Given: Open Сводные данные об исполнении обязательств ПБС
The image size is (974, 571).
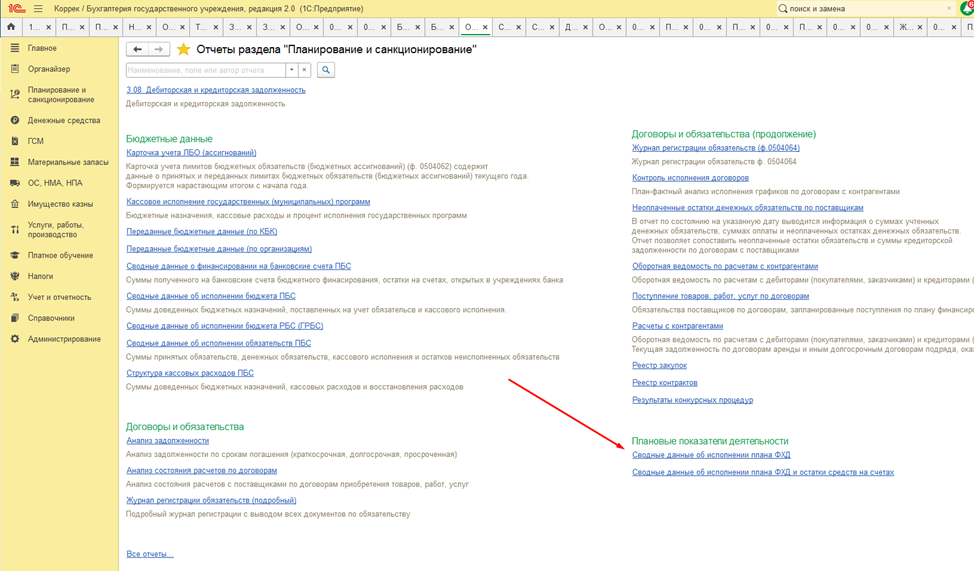Looking at the screenshot, I should click(x=219, y=344).
